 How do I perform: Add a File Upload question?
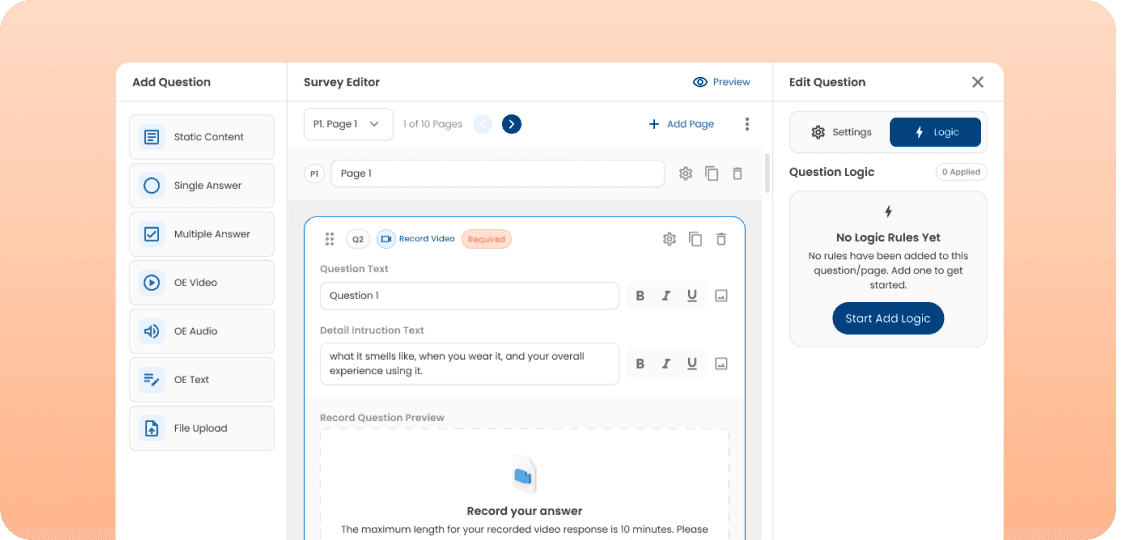201,429
